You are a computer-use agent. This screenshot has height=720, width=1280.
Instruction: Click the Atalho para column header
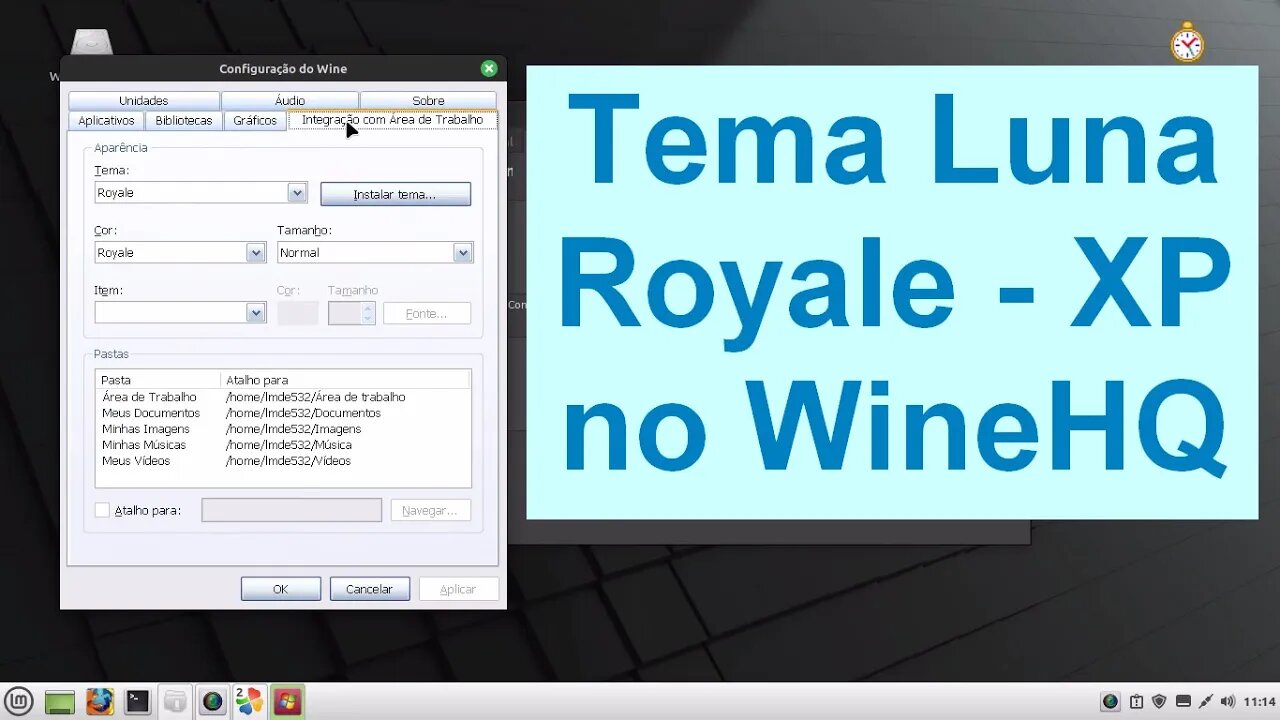tap(345, 380)
